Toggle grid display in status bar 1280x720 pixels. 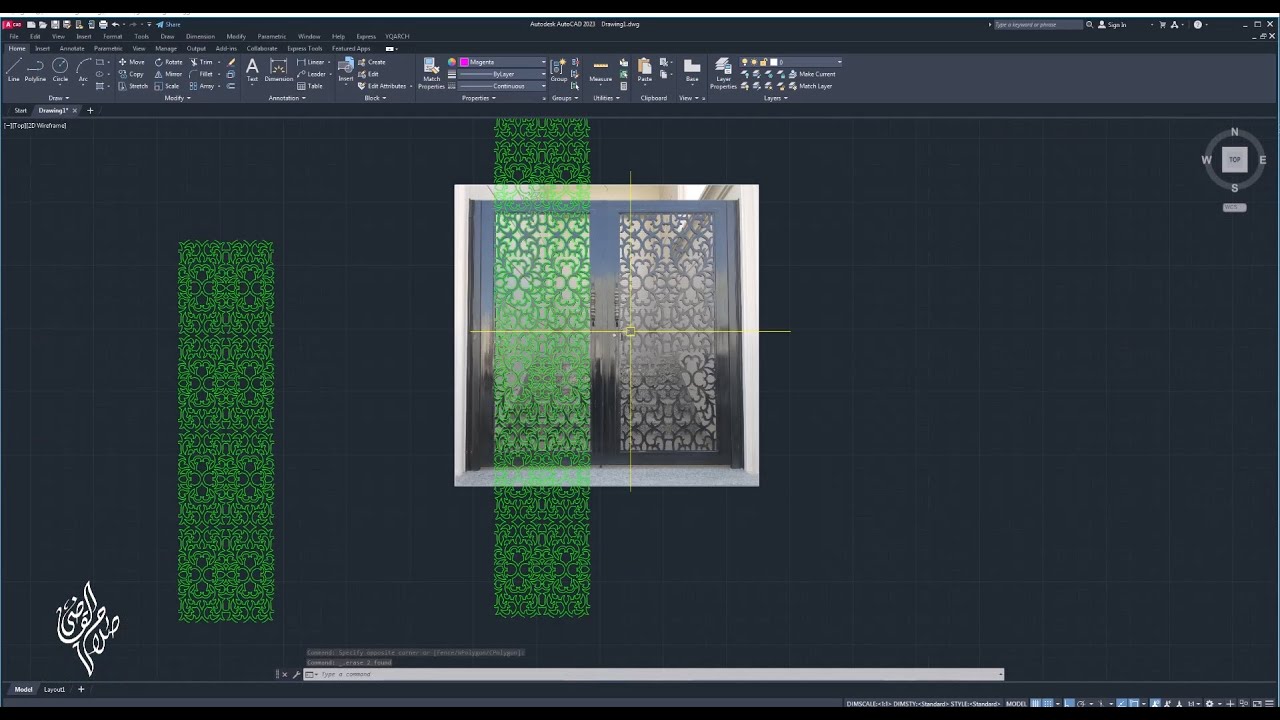point(1035,703)
